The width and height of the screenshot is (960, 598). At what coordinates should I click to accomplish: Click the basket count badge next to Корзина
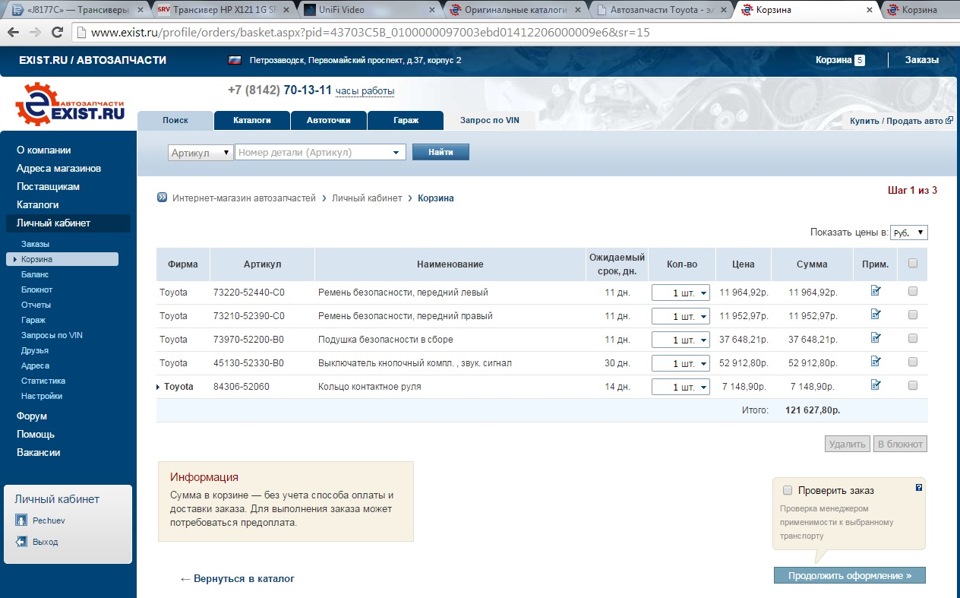[x=860, y=60]
